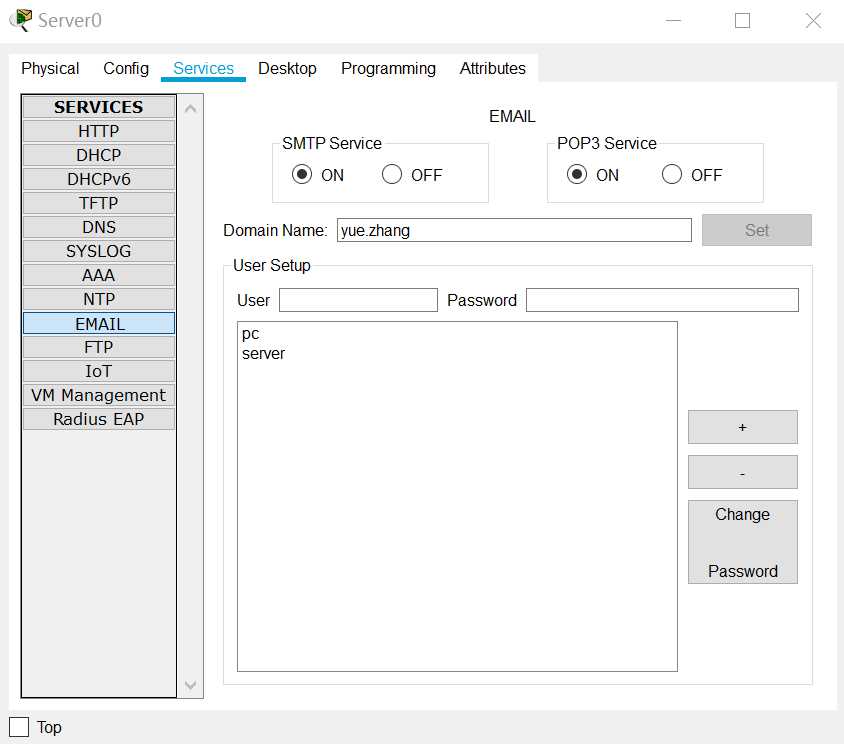
Task: Select DHCP in the services list
Action: coord(99,155)
